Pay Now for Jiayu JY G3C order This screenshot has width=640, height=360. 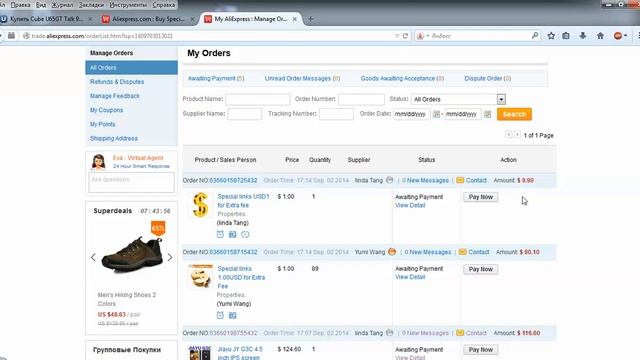coord(480,350)
